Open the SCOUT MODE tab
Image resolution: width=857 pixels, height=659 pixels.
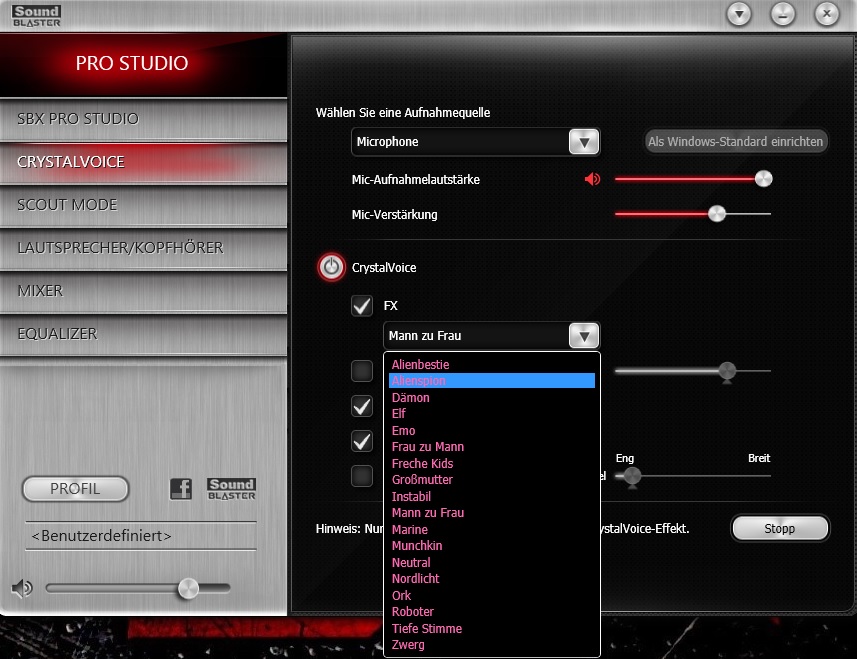point(143,205)
